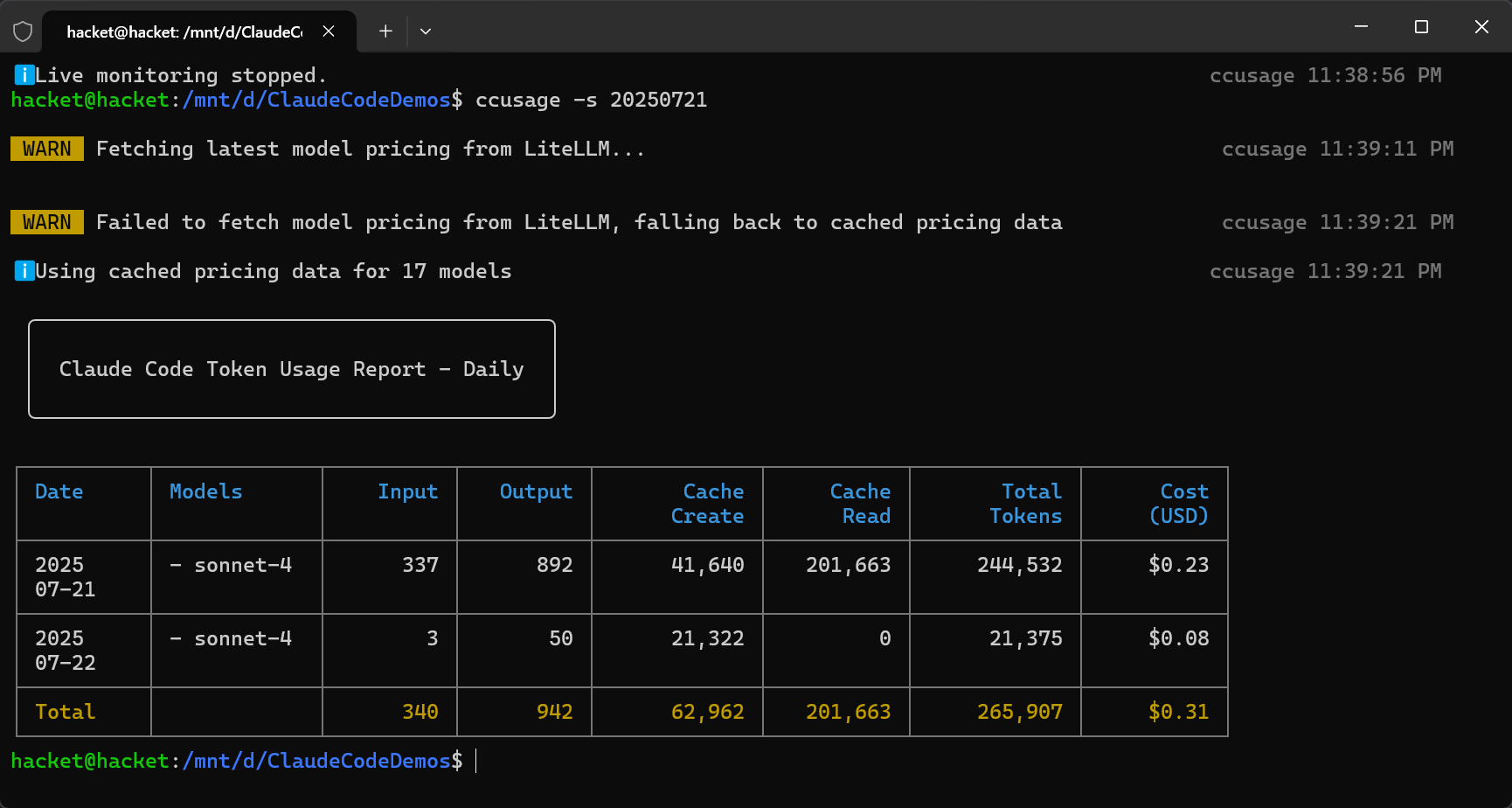Click total tokens value 21,375
Image resolution: width=1512 pixels, height=808 pixels.
(1026, 638)
